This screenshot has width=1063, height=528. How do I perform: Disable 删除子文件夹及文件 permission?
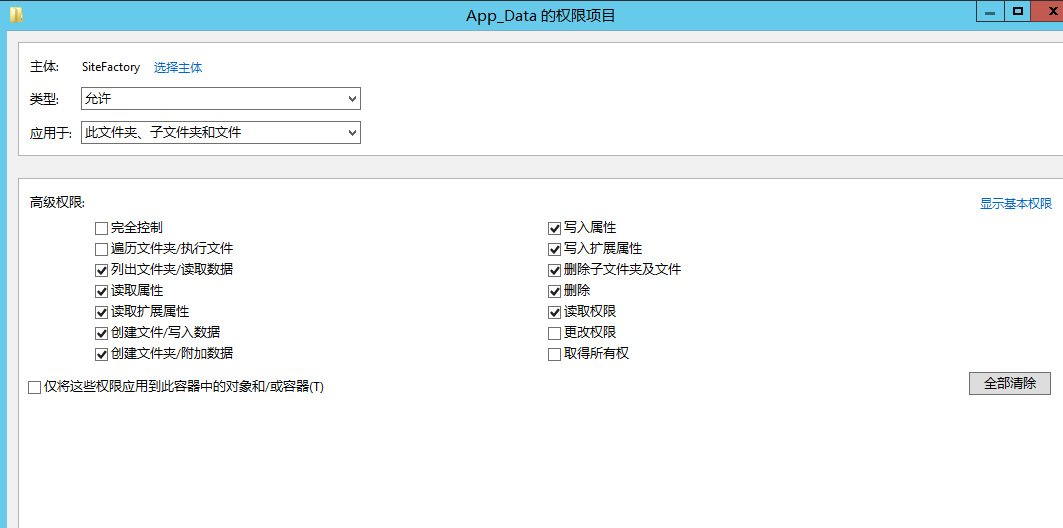coord(555,270)
